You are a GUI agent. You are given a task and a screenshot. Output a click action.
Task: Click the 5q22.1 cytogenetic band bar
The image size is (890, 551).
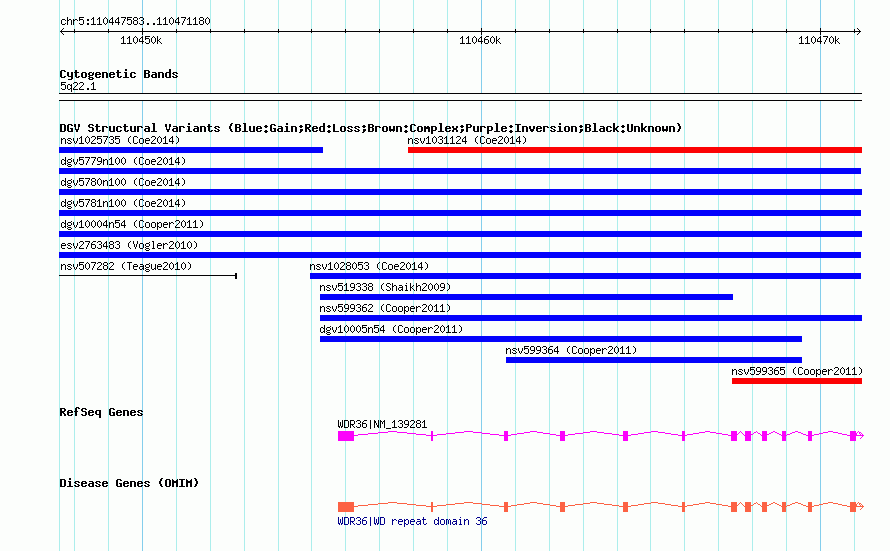(x=460, y=97)
